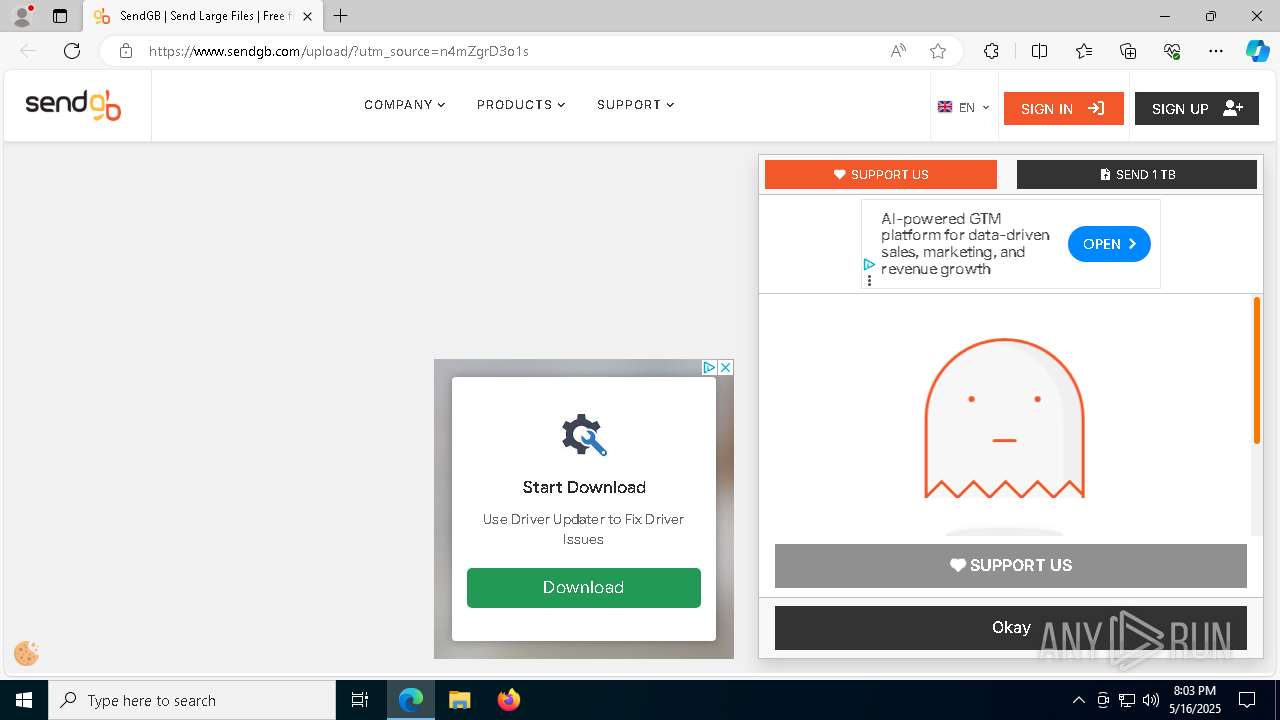This screenshot has width=1280, height=720.
Task: Open Task View on taskbar
Action: [x=360, y=700]
